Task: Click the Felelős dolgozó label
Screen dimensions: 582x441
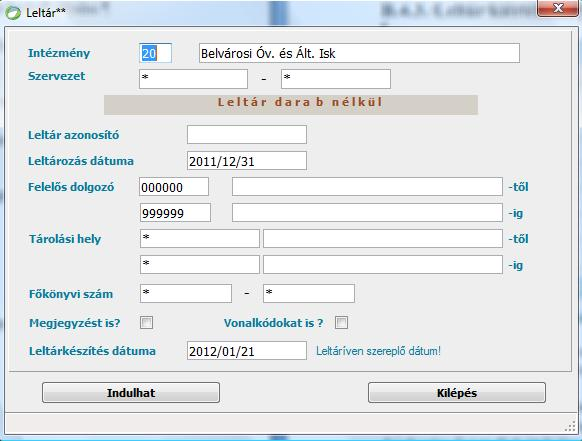Action: [71, 187]
